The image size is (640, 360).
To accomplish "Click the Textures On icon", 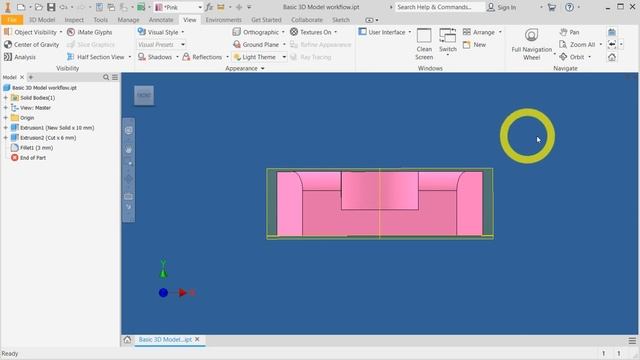I will 294,32.
